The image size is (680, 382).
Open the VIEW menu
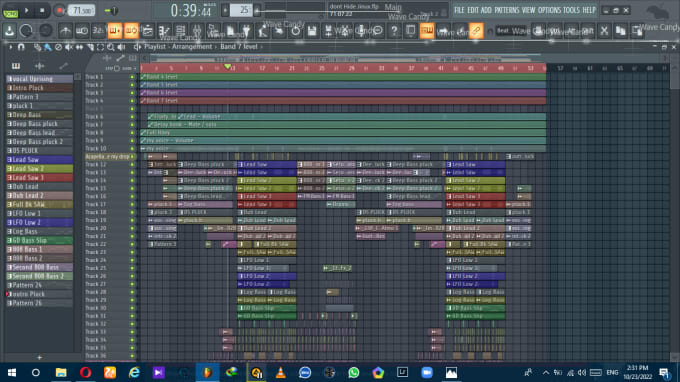click(528, 10)
